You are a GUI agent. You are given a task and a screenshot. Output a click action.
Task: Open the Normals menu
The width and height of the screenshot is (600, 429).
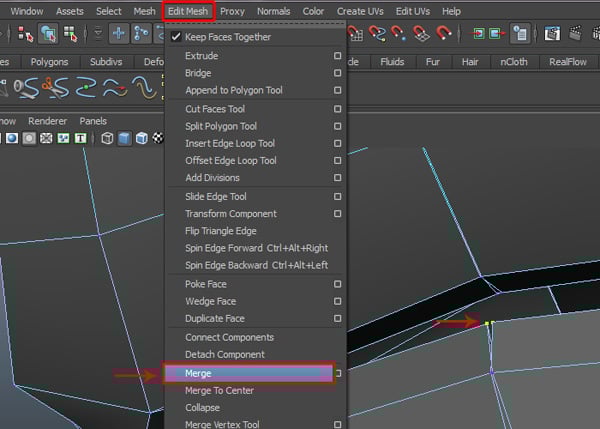click(274, 11)
